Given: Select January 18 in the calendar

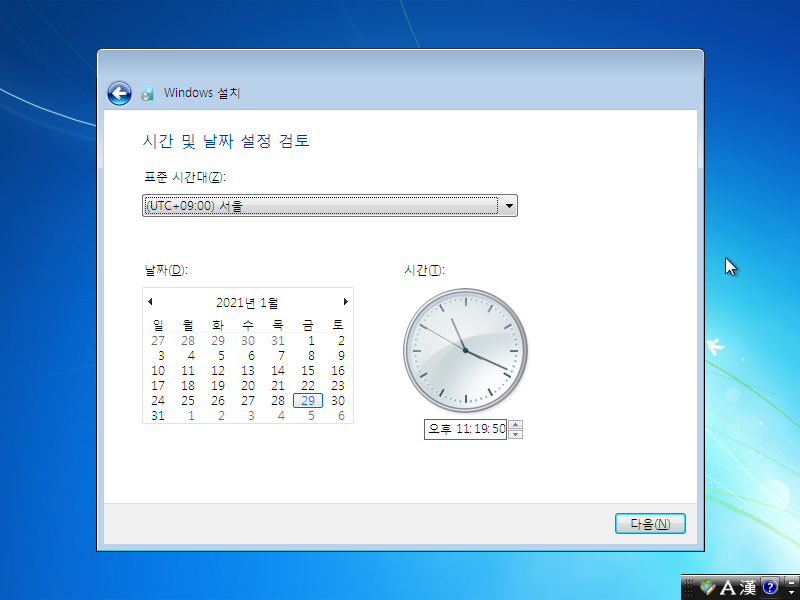Looking at the screenshot, I should (188, 386).
